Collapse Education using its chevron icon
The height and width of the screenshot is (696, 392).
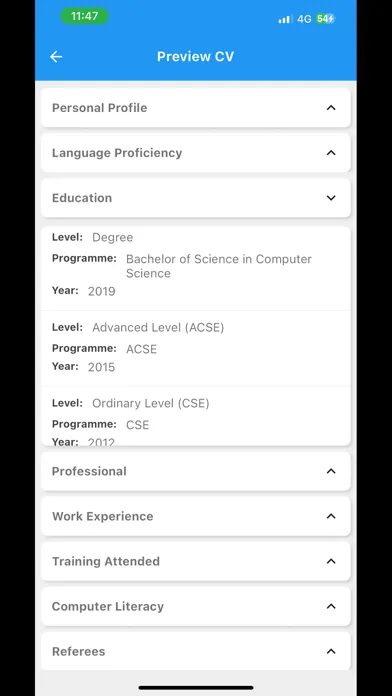(331, 198)
